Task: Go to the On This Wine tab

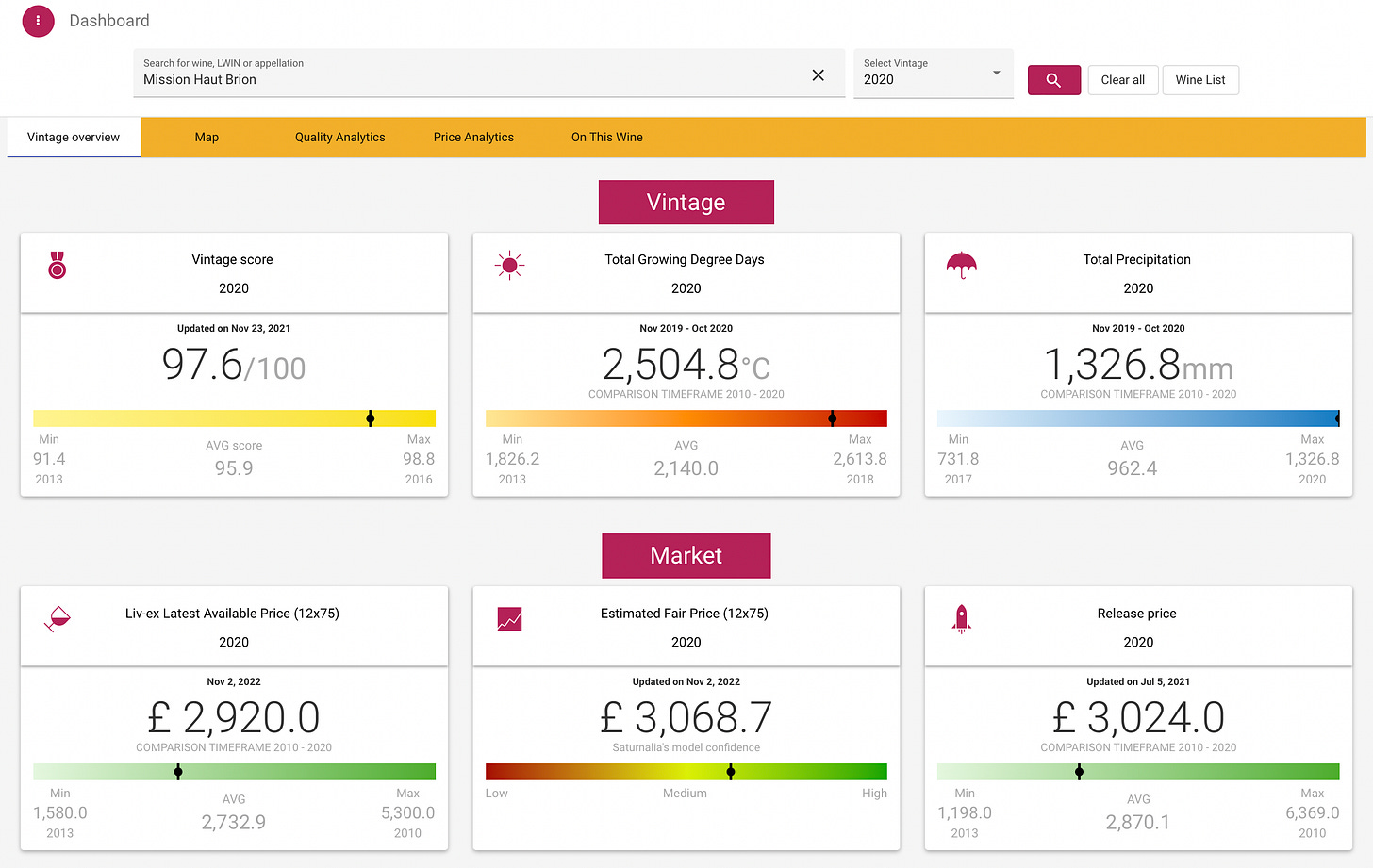Action: pos(606,138)
